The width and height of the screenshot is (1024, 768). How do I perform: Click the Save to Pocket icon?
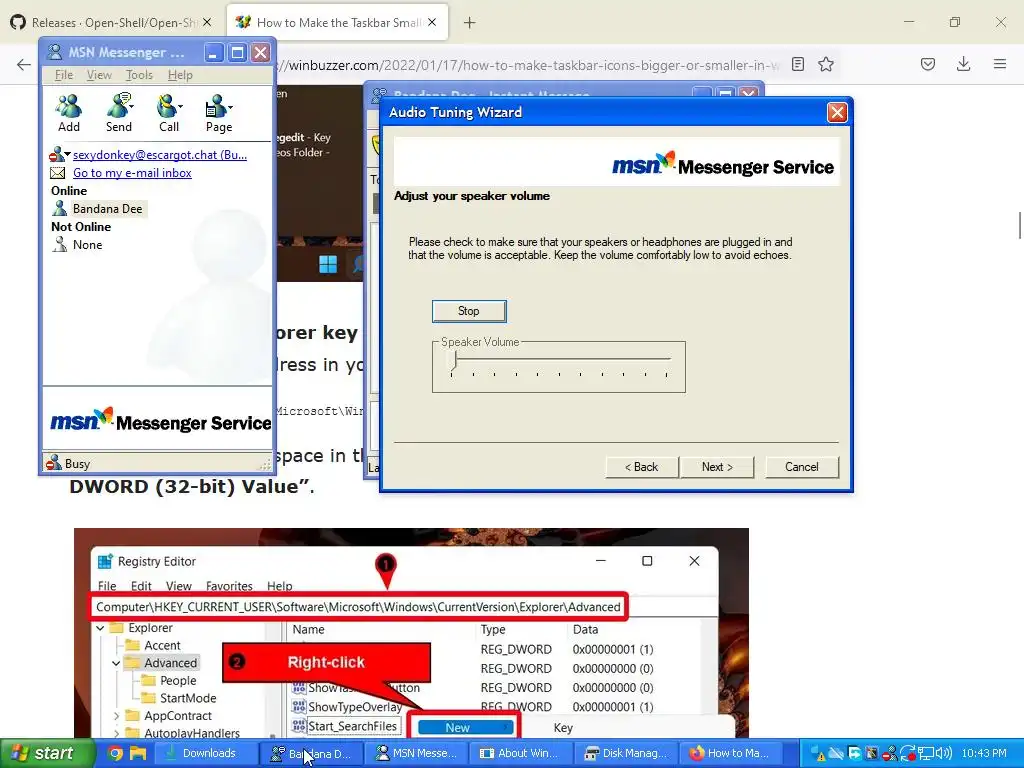(927, 64)
